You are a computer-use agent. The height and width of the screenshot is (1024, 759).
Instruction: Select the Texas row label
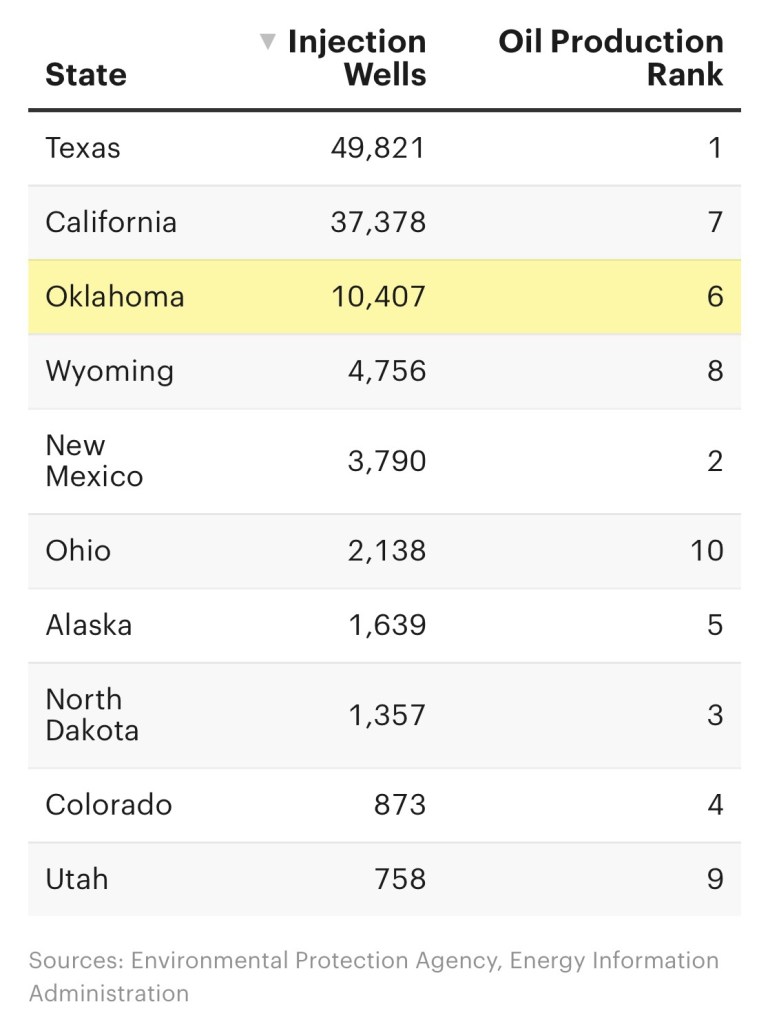click(x=83, y=148)
